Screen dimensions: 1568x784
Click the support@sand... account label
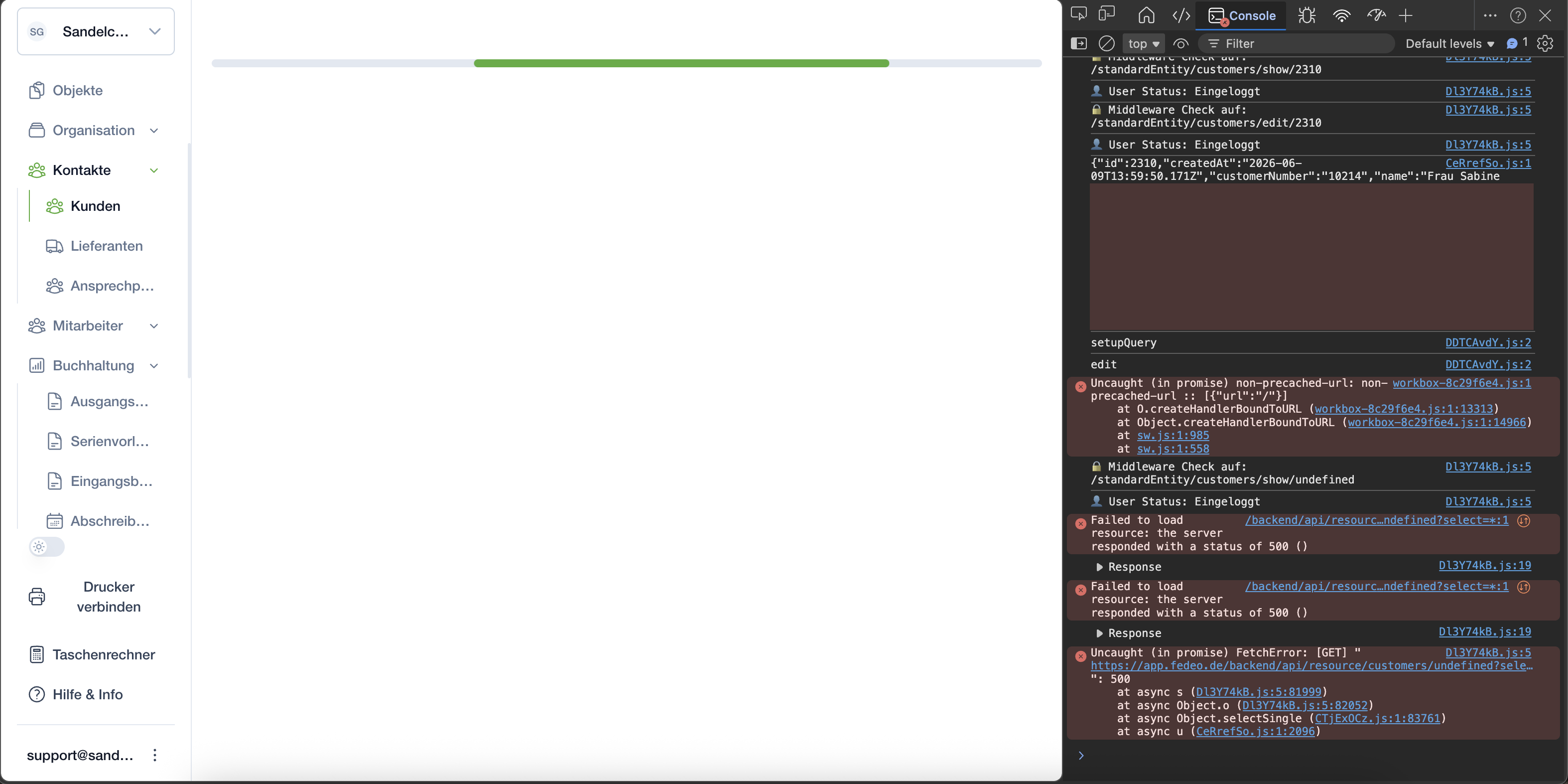tap(80, 756)
